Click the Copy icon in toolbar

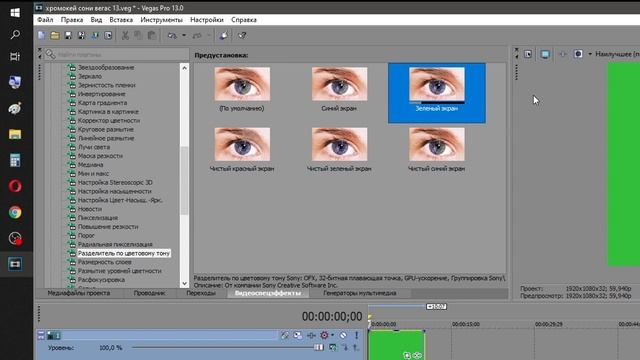(x=138, y=36)
